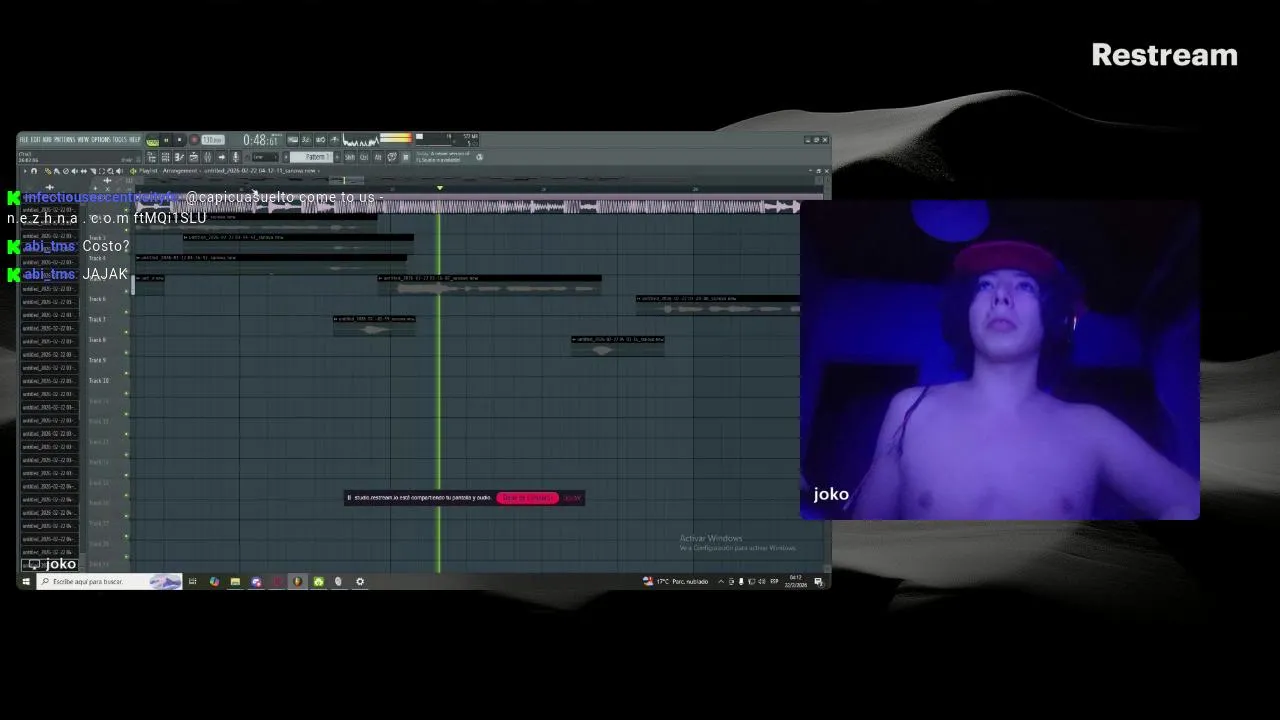Select the Delete tool in Playlist toolbar
Viewport: 1280px width, 720px height.
65,170
